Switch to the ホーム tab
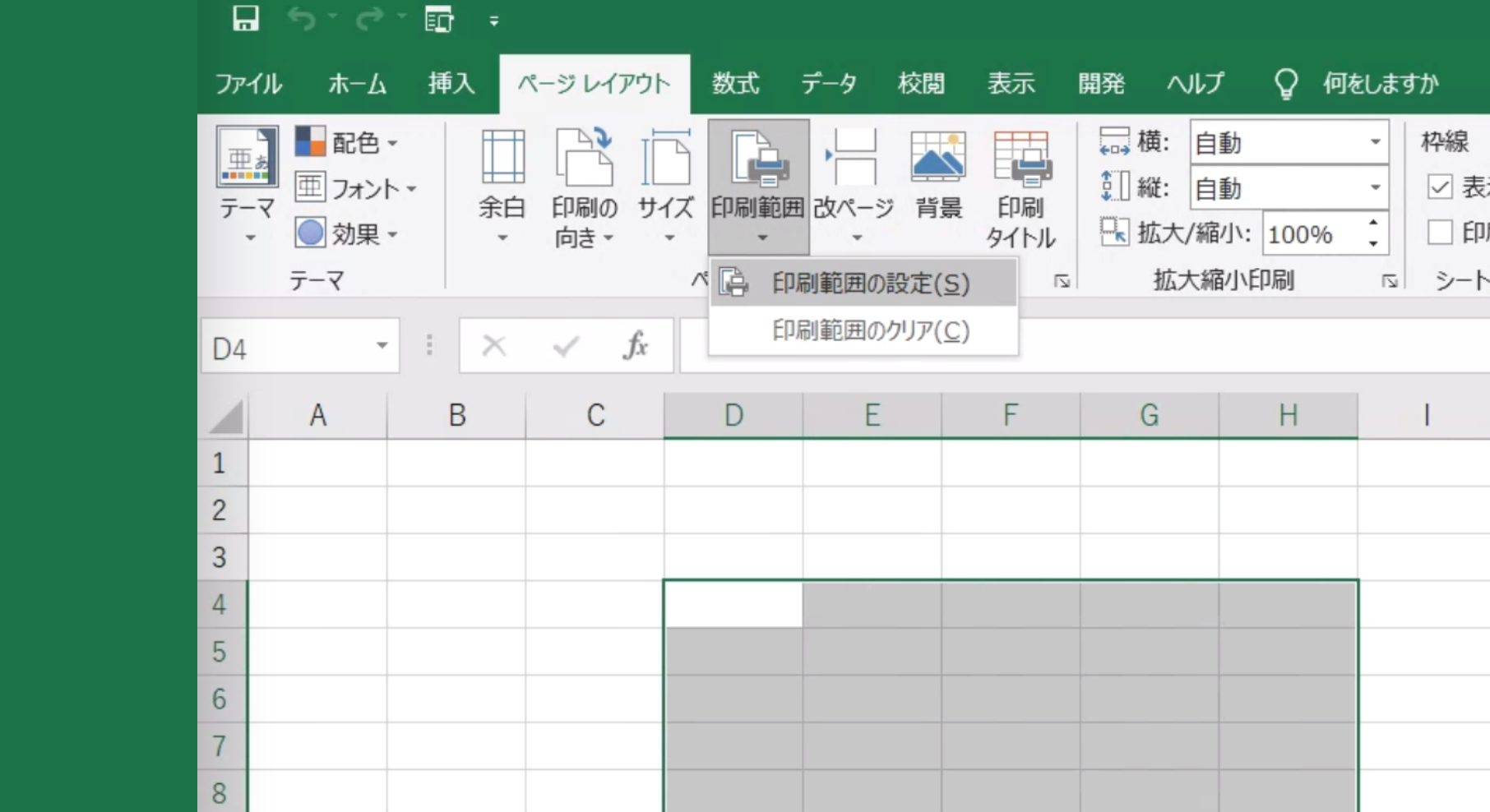Viewport: 1490px width, 812px height. (x=357, y=83)
